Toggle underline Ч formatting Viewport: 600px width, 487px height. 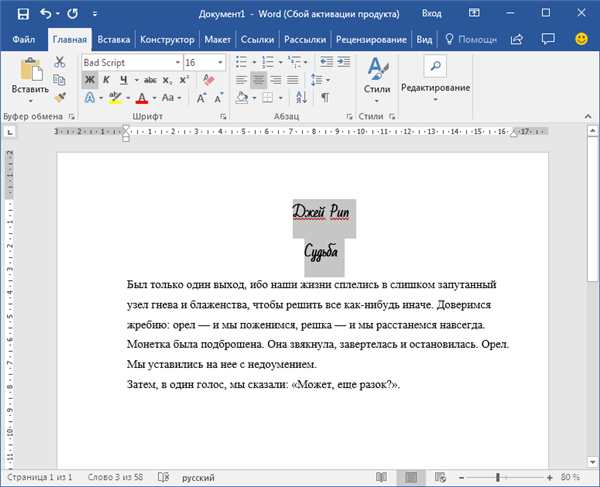123,80
